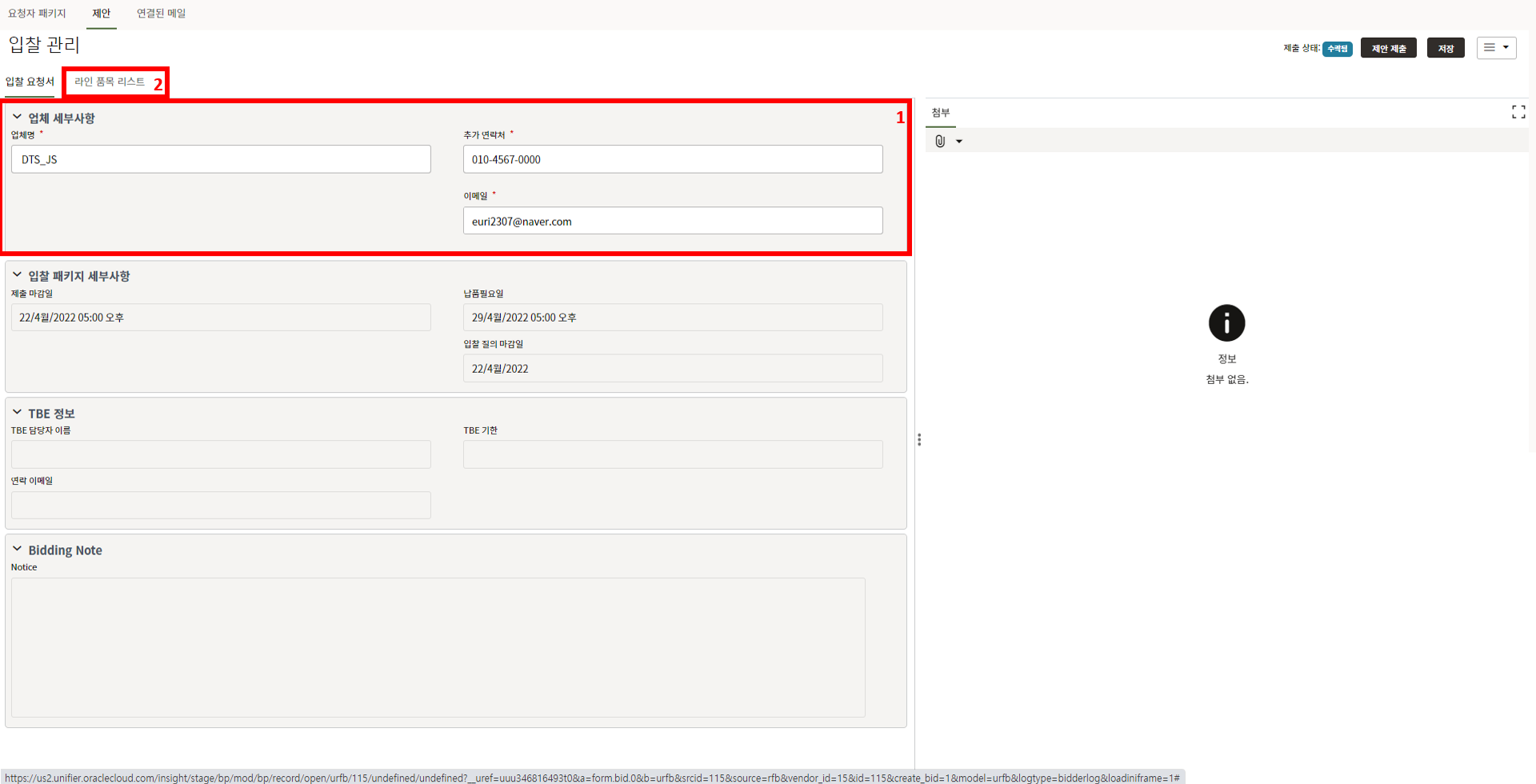Screen dimensions: 1536x784
Task: Click the hamburger menu icon at top right
Action: coord(1490,48)
